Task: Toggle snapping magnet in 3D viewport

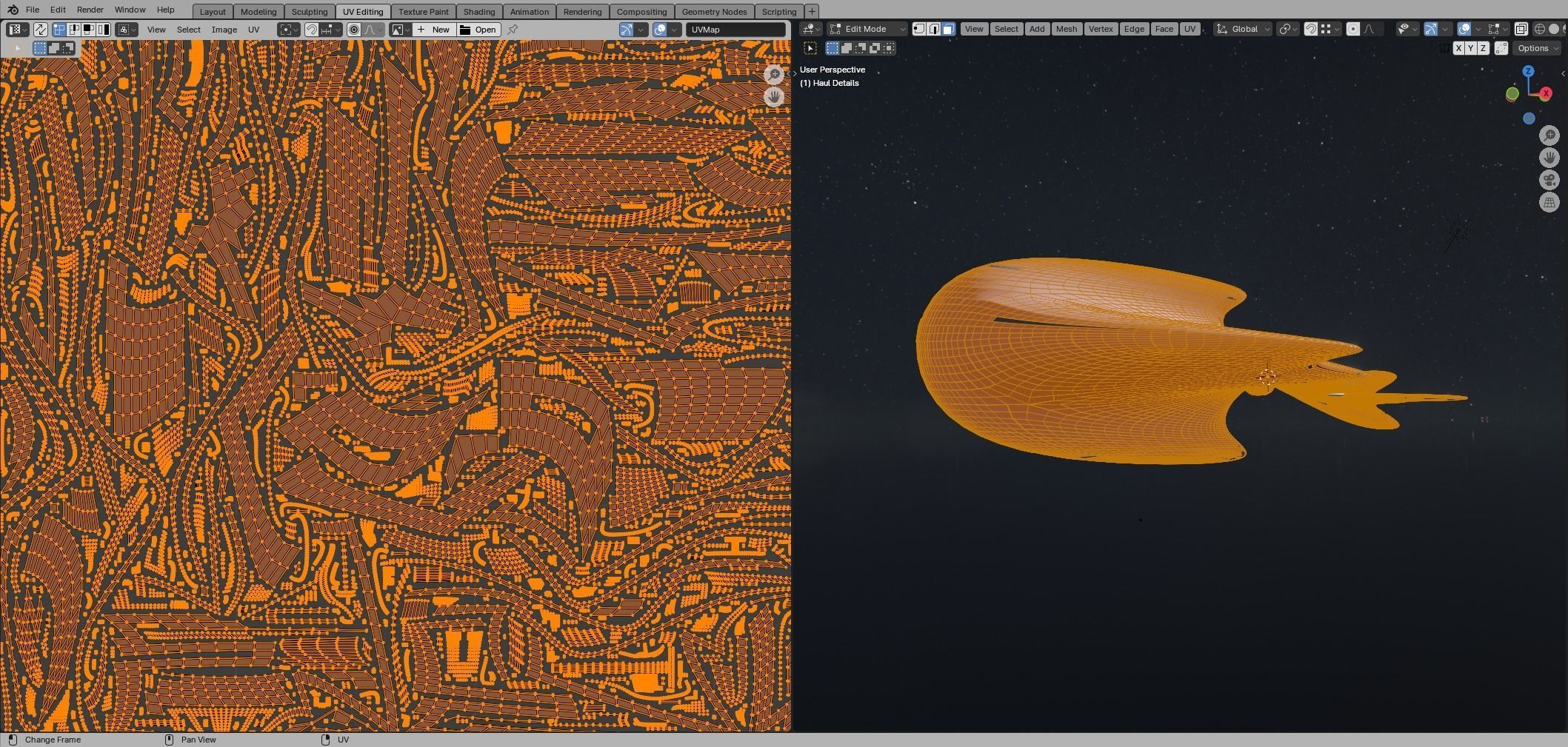Action: pyautogui.click(x=1310, y=29)
